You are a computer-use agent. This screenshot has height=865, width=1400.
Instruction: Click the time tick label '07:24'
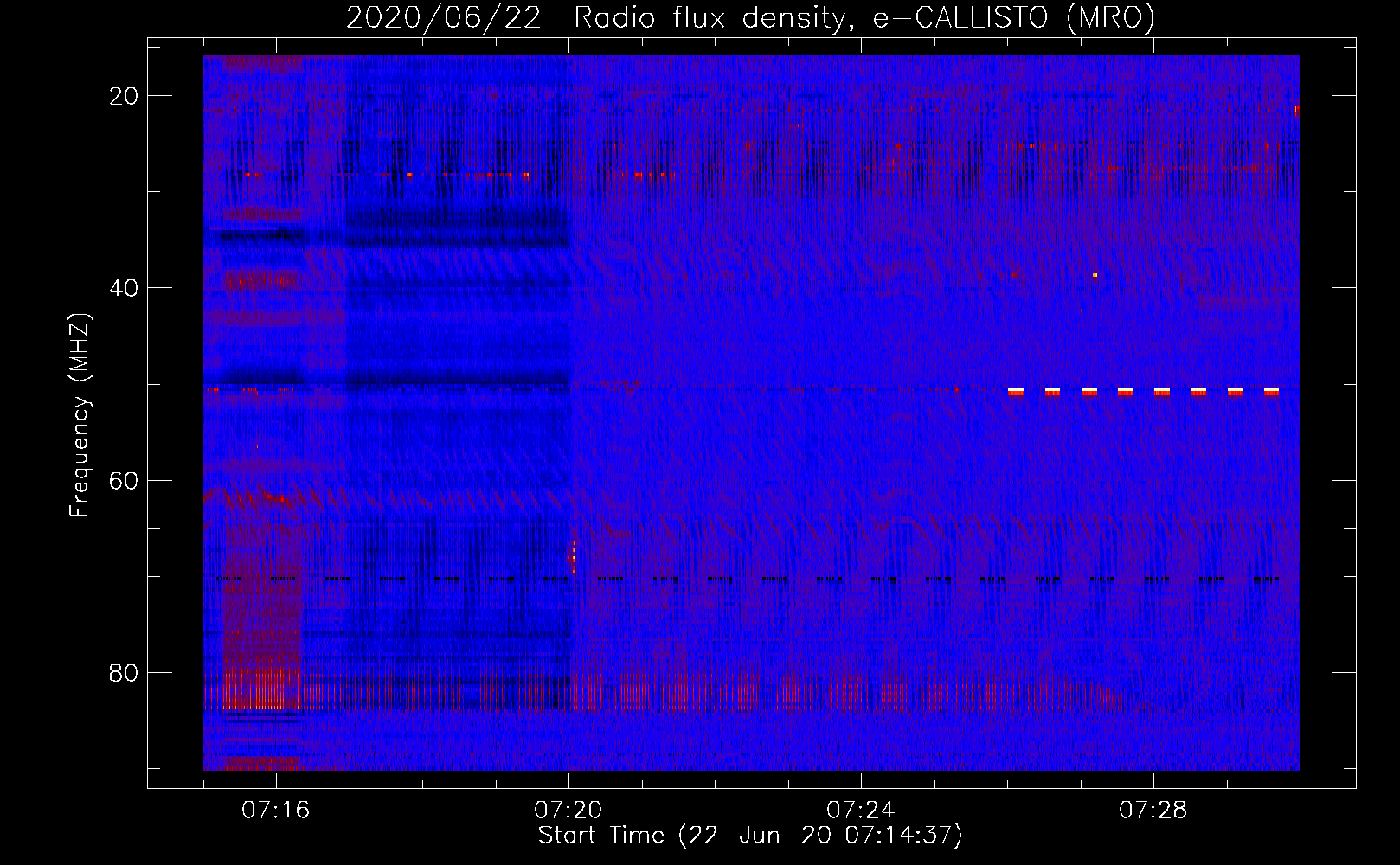coord(861,811)
